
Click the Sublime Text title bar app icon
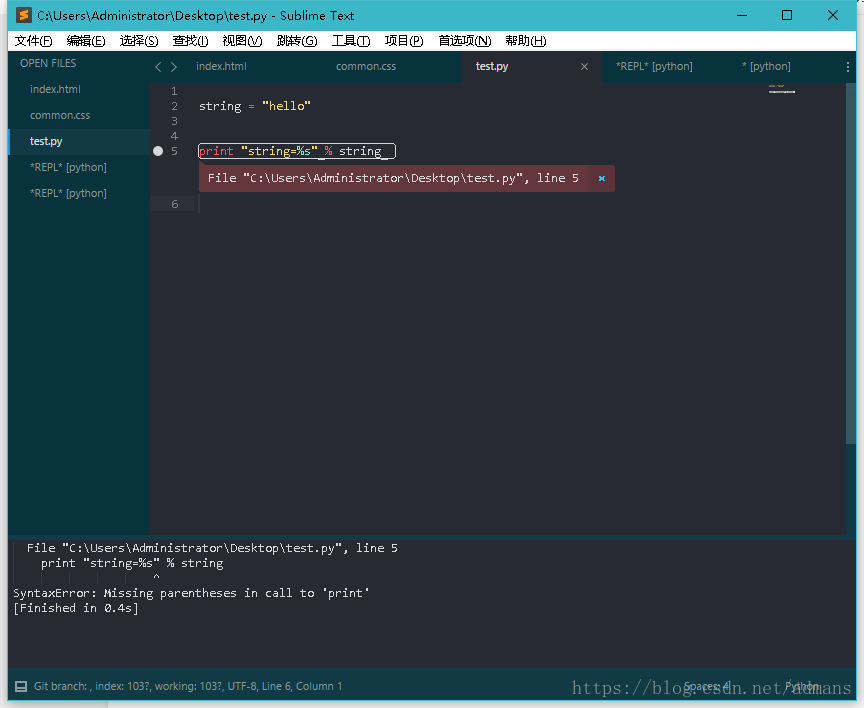coord(23,15)
